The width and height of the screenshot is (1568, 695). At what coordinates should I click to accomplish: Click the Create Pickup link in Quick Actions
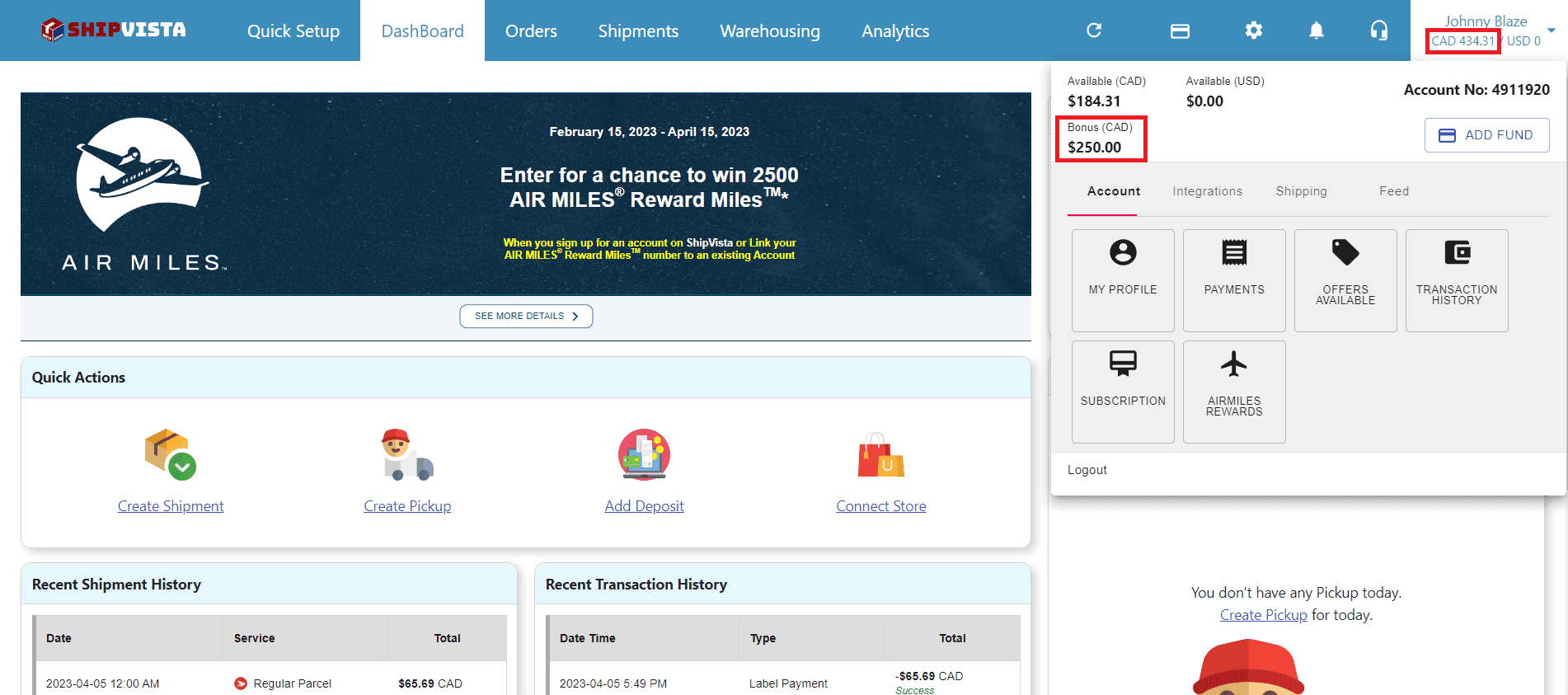tap(407, 506)
